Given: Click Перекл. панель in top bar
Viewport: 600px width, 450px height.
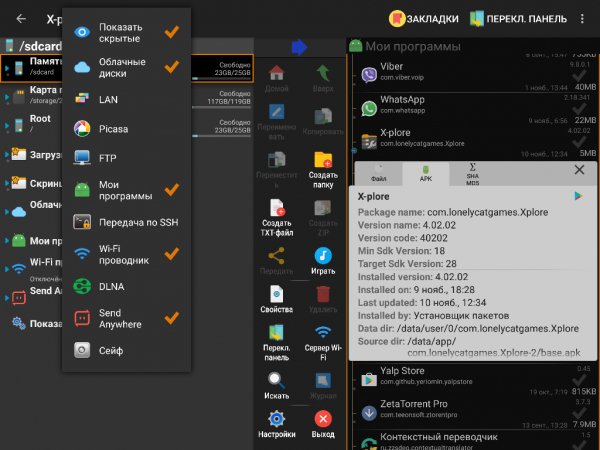Looking at the screenshot, I should click(x=518, y=19).
